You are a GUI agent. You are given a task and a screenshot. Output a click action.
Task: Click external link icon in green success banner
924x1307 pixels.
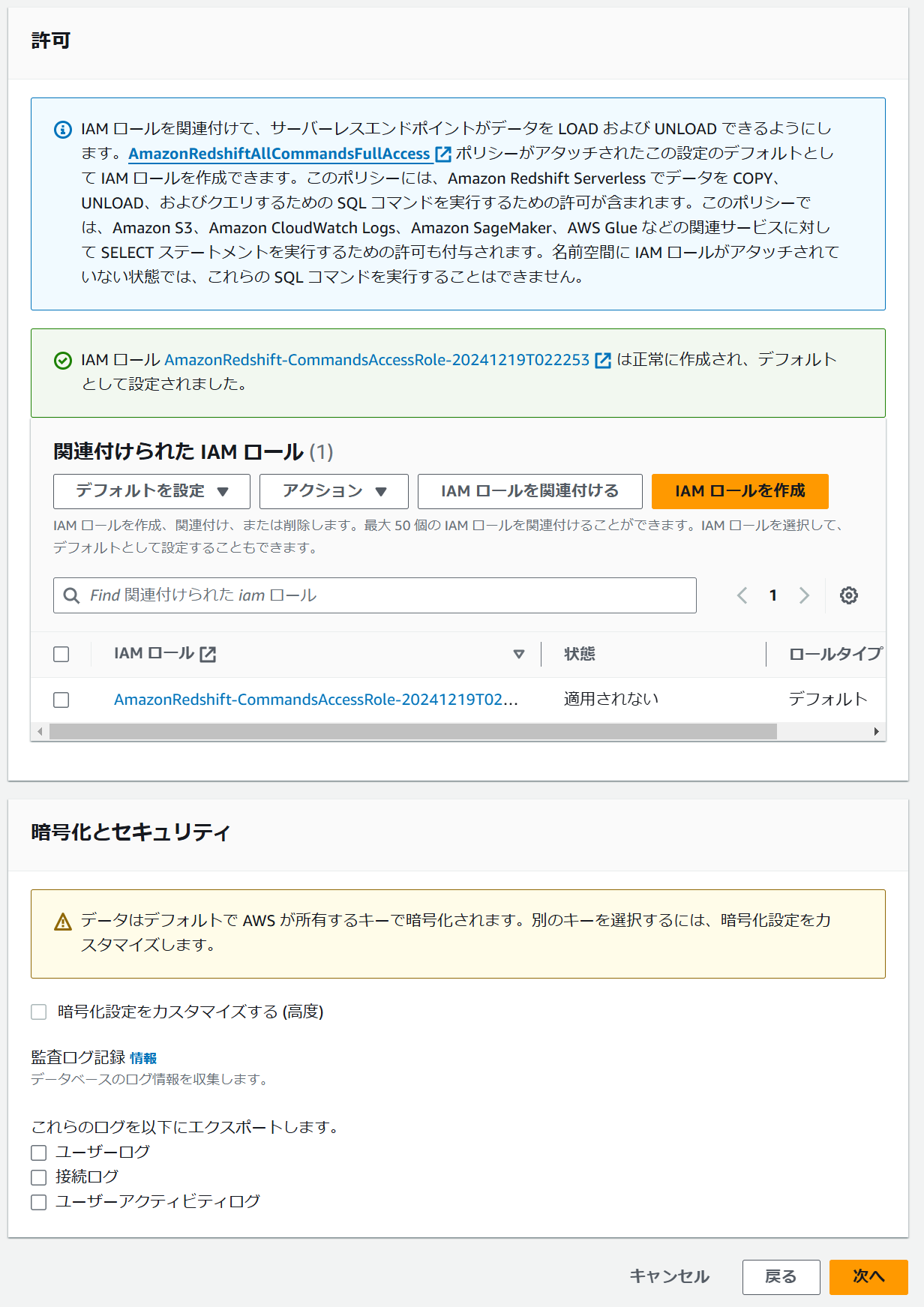[x=603, y=361]
